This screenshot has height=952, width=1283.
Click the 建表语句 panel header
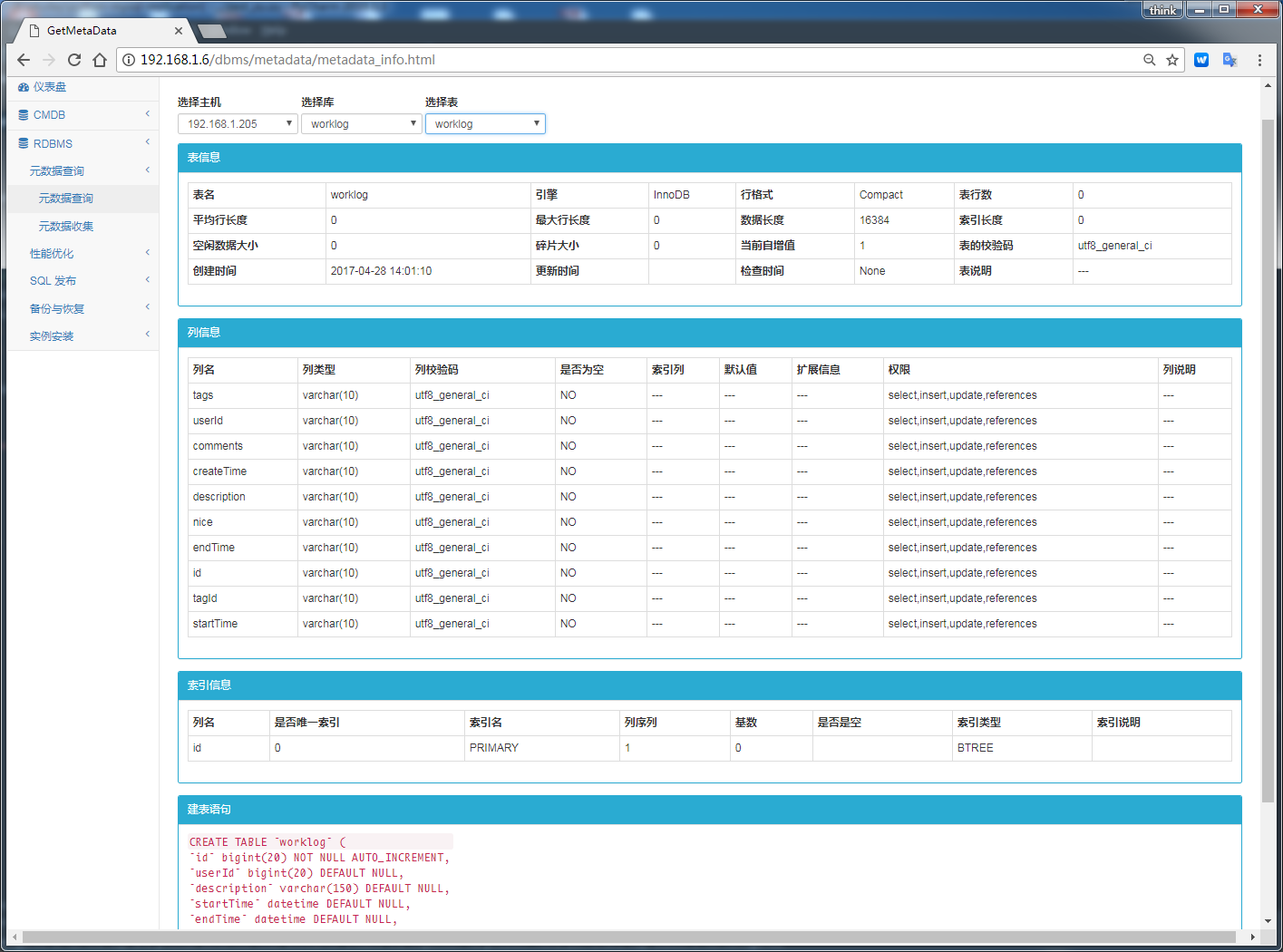tap(709, 810)
